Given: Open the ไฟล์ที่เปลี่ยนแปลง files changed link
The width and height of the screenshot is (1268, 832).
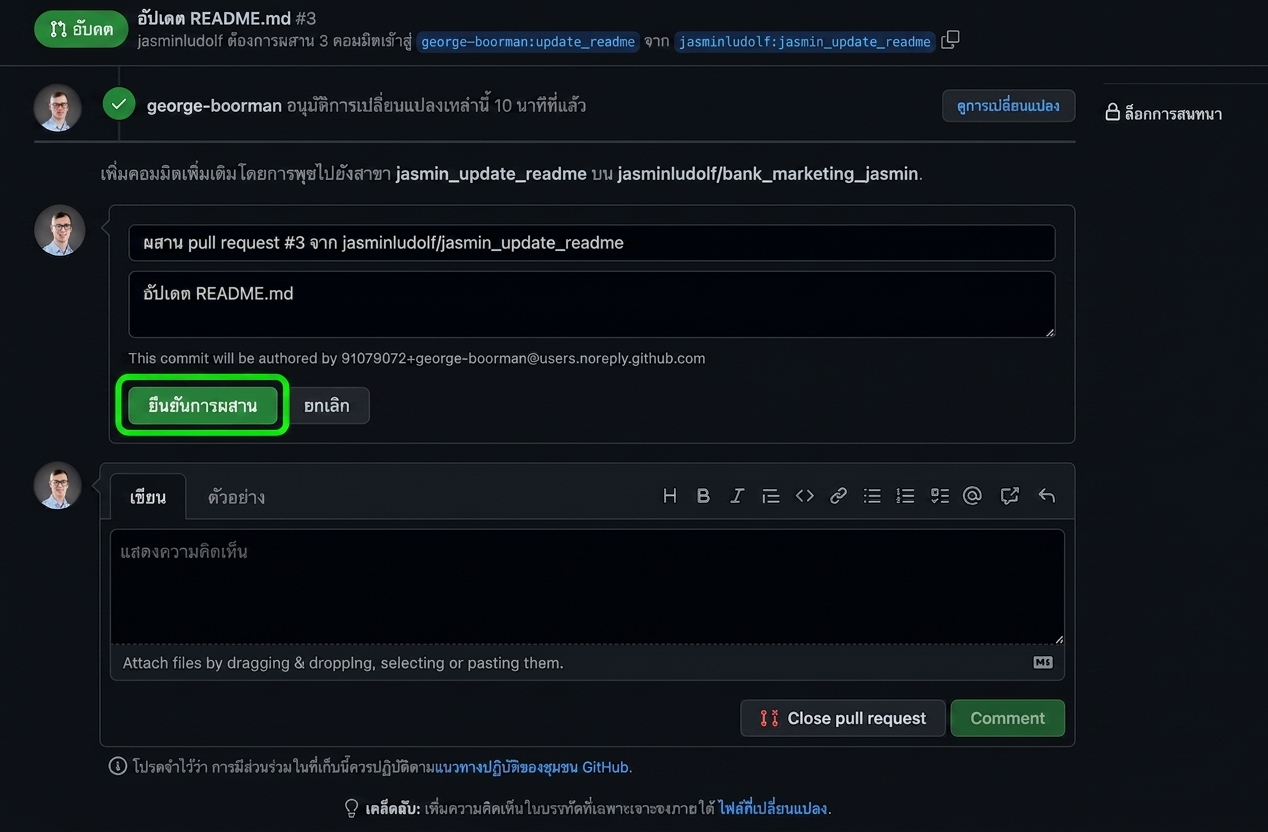Looking at the screenshot, I should tap(773, 808).
